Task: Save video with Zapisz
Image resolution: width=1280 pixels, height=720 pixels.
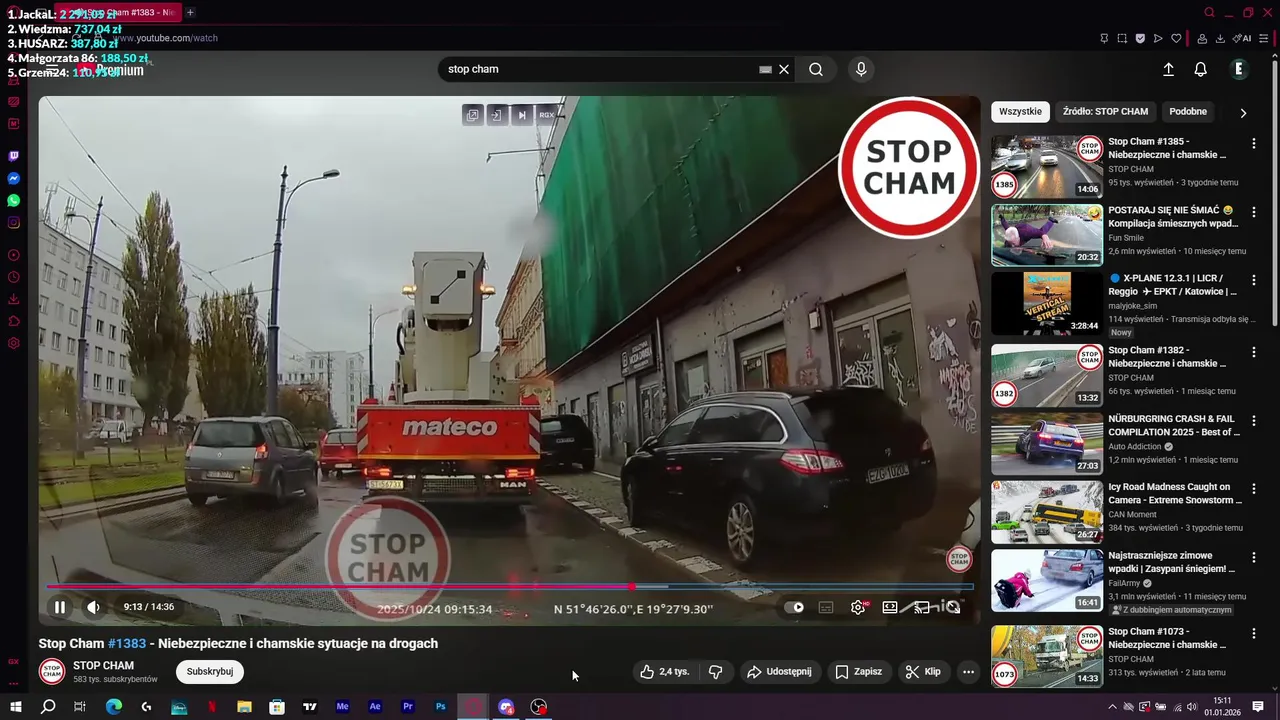Action: click(x=859, y=672)
